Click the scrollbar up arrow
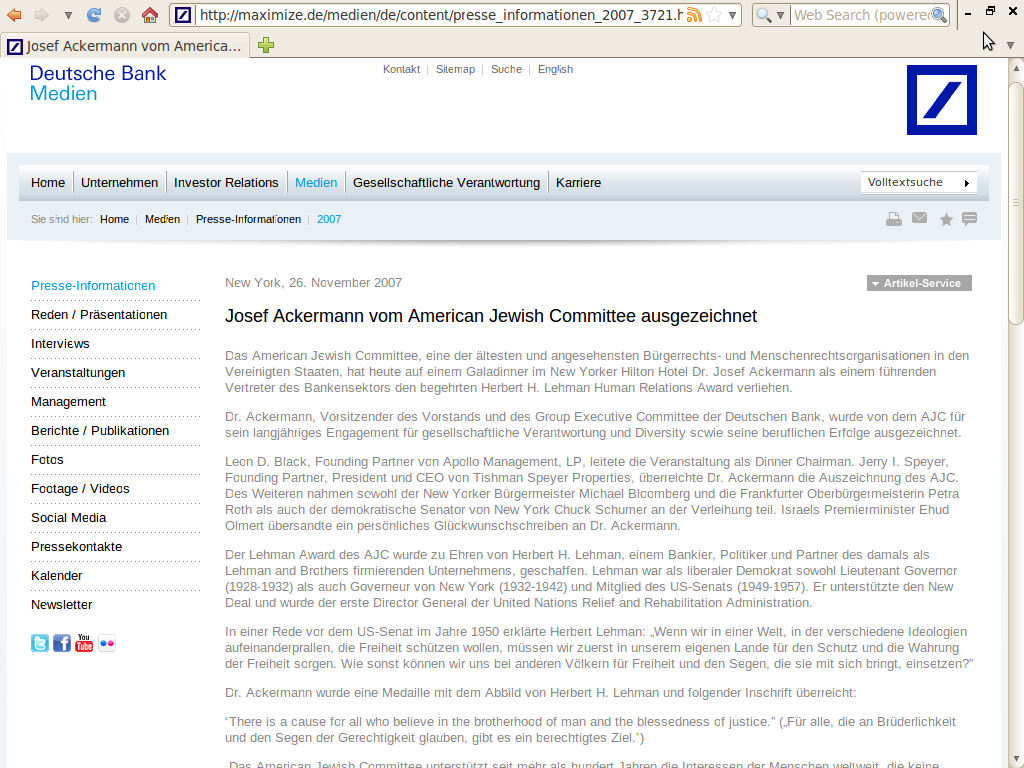Screen dimensions: 1024x768 [1016, 68]
